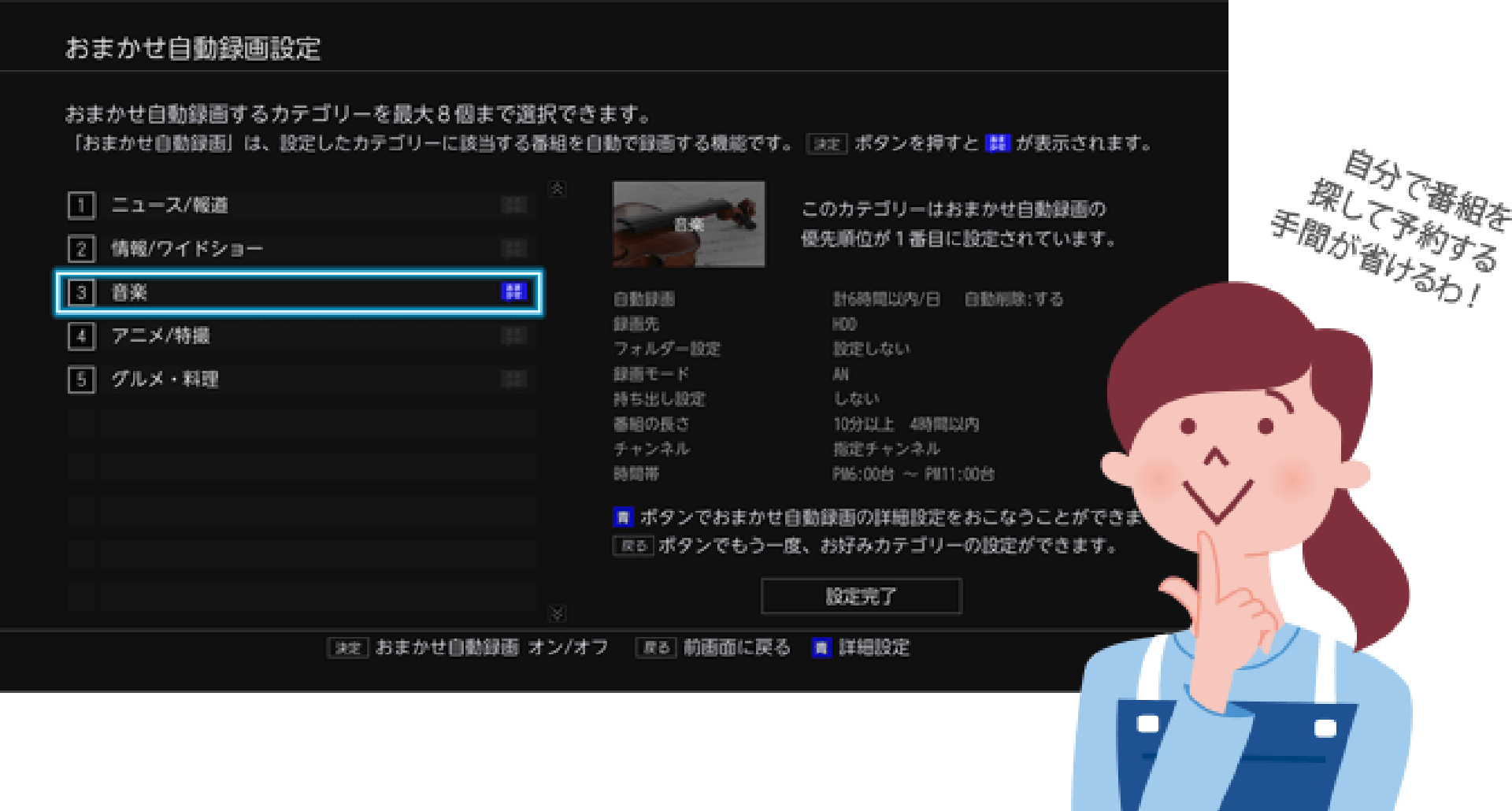Click the violin 音楽 category thumbnail
This screenshot has height=811, width=1512.
click(688, 224)
